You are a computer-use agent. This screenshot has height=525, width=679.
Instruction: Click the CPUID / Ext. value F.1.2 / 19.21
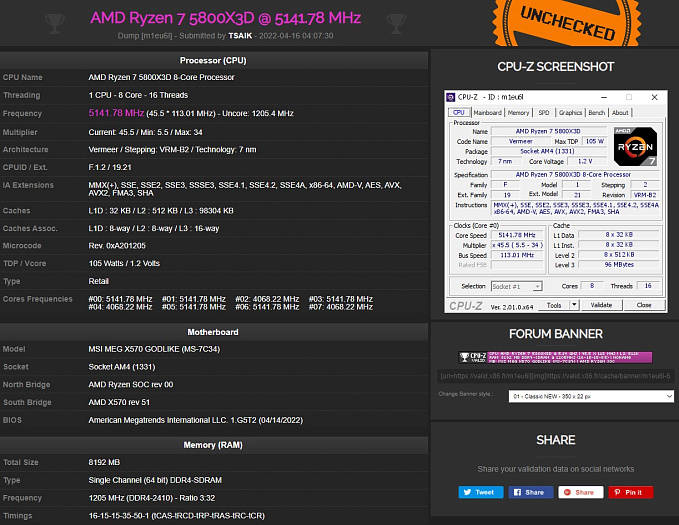[x=110, y=167]
